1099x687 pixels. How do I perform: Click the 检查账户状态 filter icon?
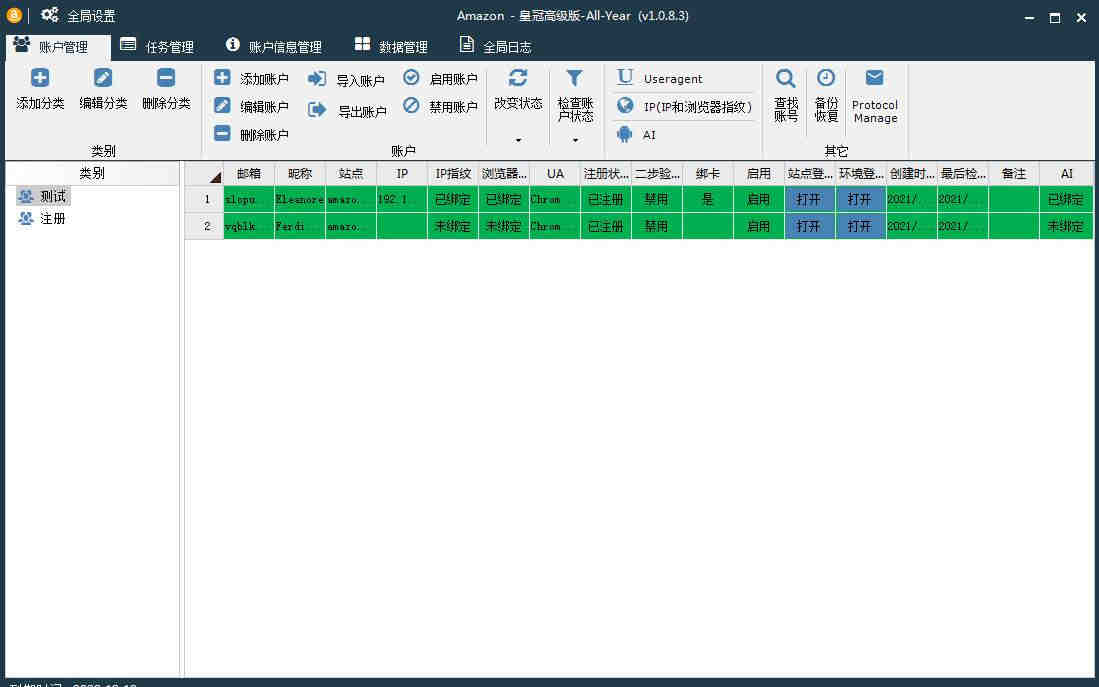pyautogui.click(x=575, y=78)
